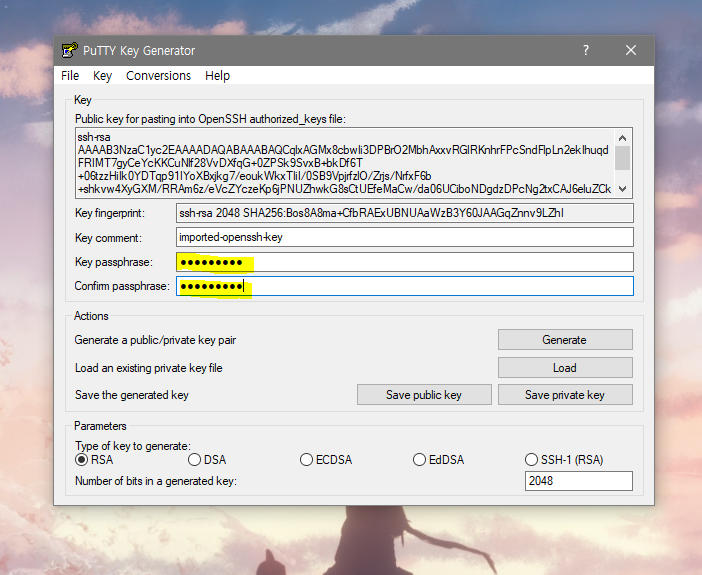
Task: Click the Key comment field showing imported-openssh-key
Action: point(405,237)
